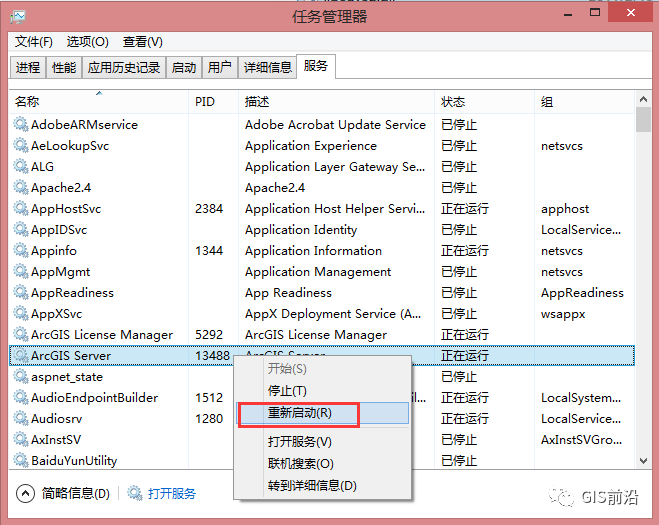Select the ArcGIS Server PID 13488
This screenshot has height=525, width=659.
click(212, 356)
